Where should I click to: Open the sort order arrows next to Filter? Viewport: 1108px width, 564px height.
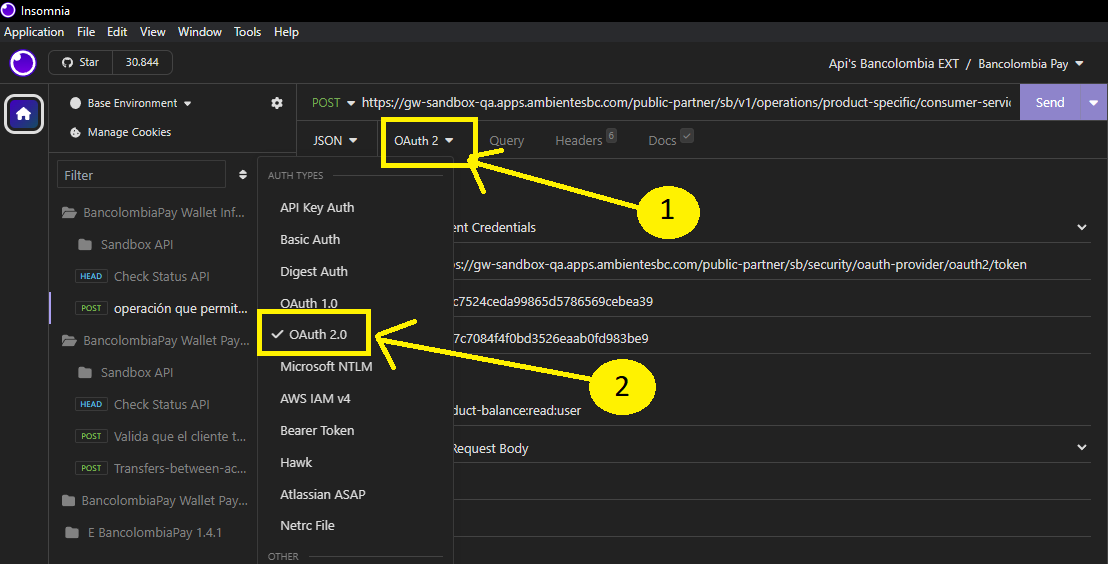(243, 175)
